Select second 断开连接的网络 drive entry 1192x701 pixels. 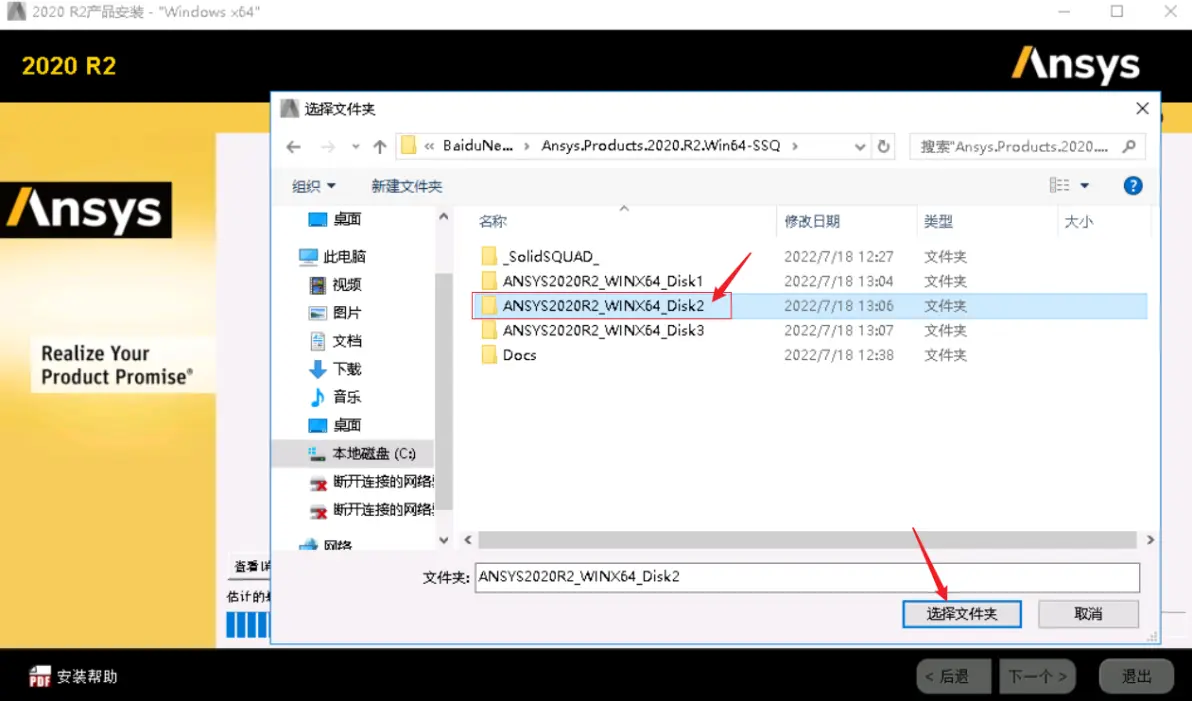pos(371,509)
